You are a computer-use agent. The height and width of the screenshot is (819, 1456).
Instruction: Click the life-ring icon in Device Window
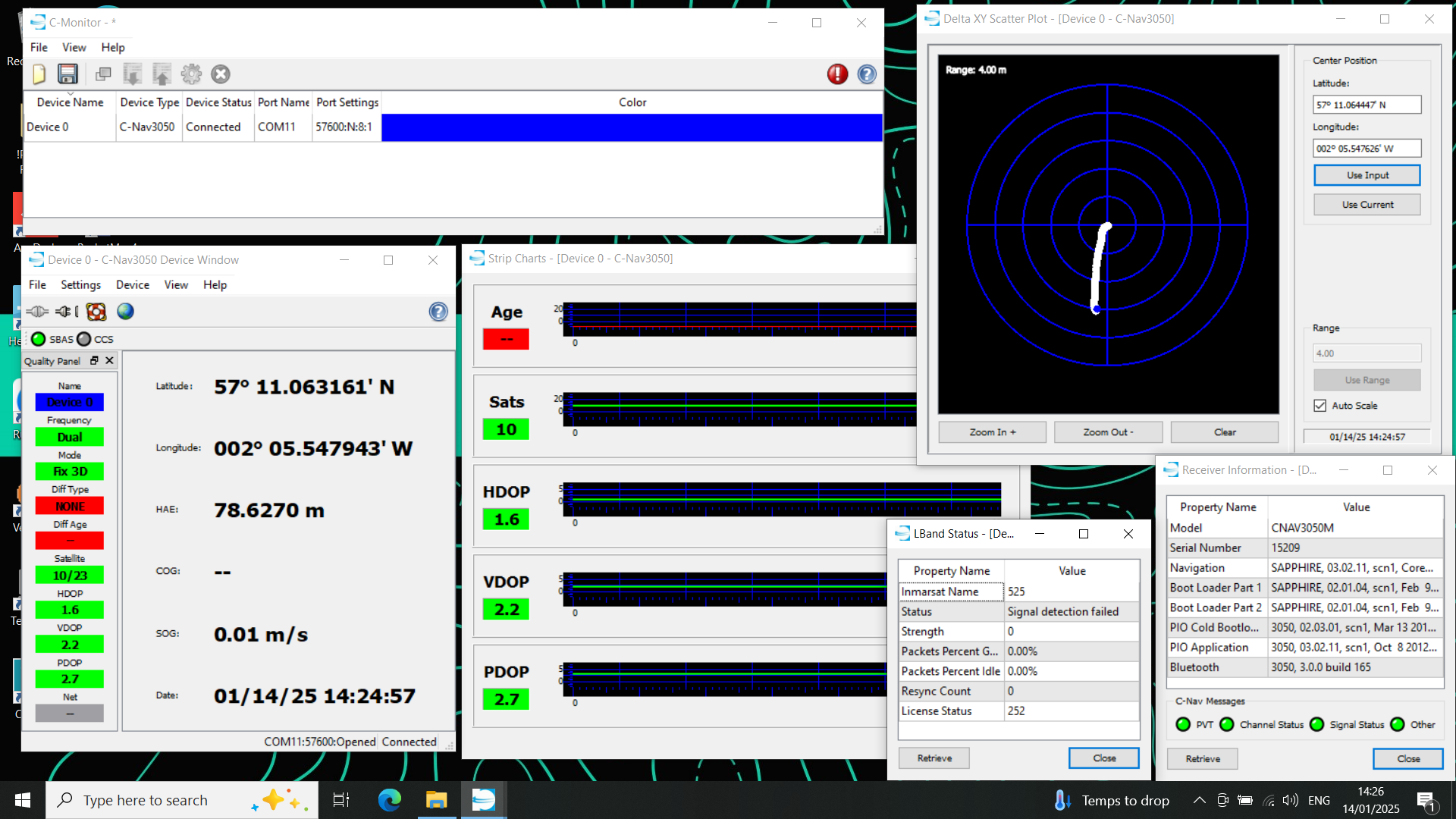pyautogui.click(x=96, y=312)
